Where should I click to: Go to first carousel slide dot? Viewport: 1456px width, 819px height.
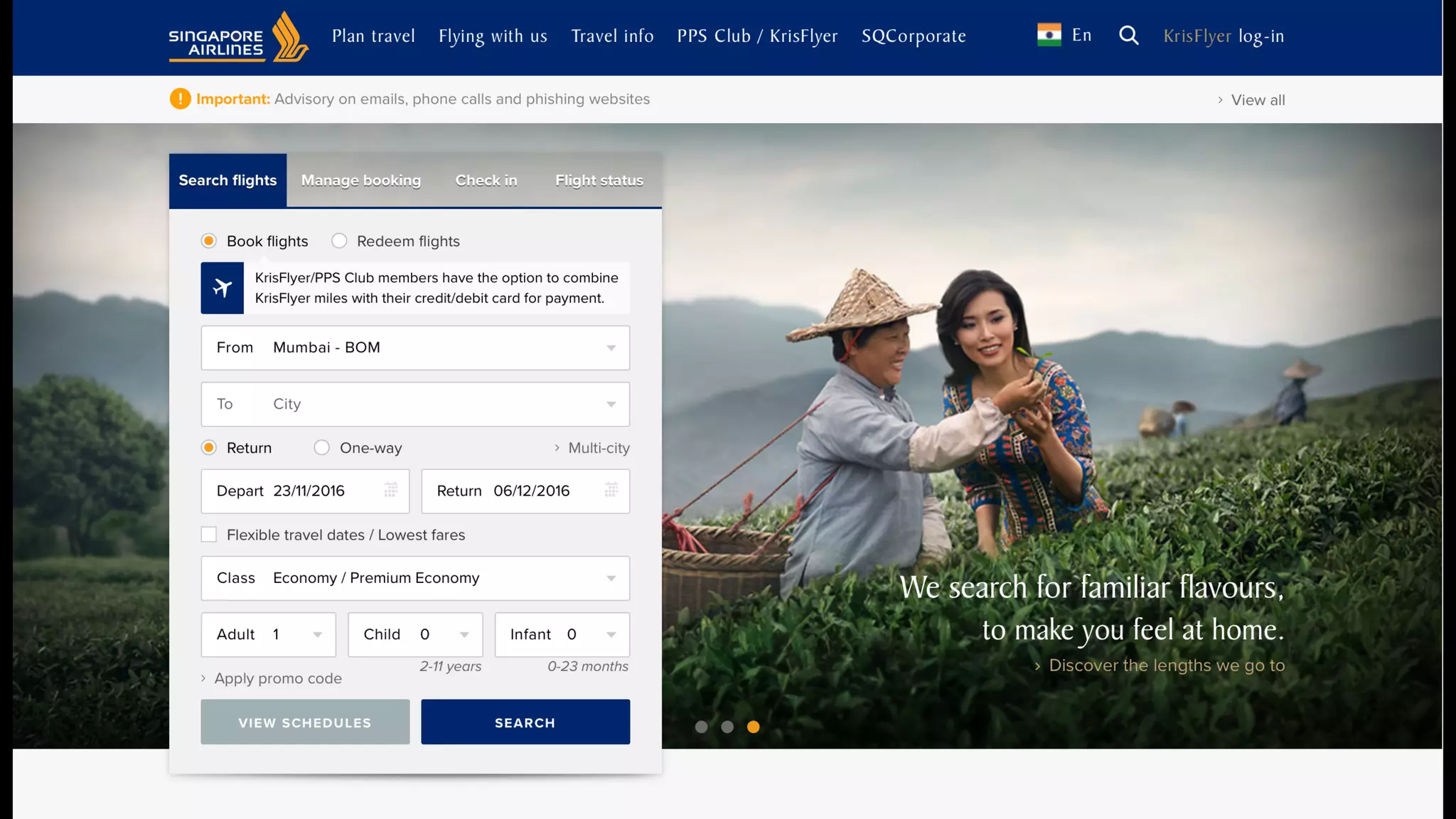[x=701, y=727]
